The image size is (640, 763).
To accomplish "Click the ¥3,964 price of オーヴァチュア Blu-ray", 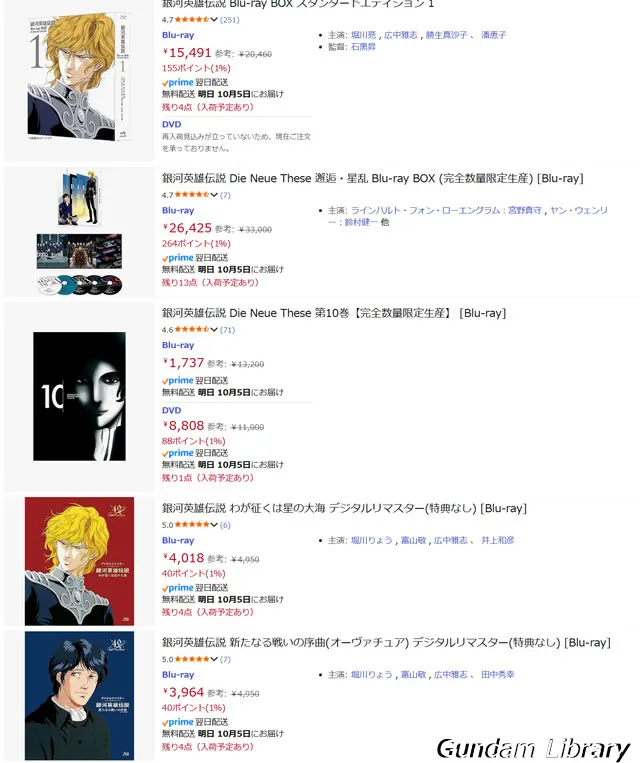I will click(x=183, y=692).
